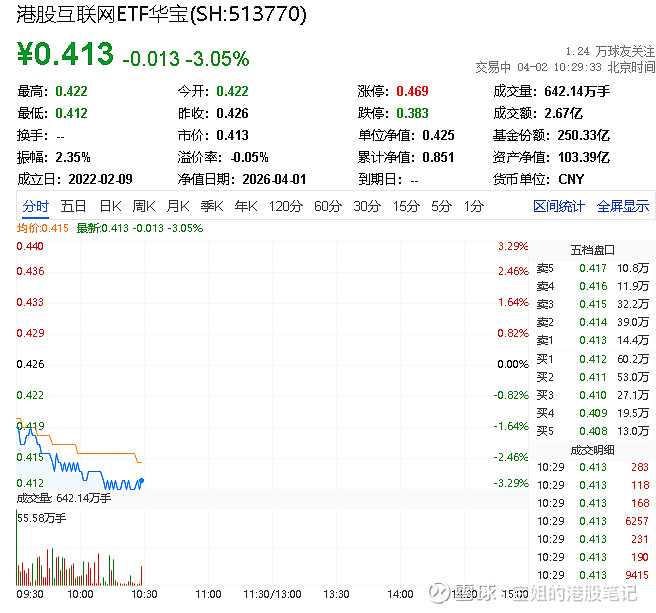The image size is (656, 613).
Task: Open the 周K chart tab
Action: pyautogui.click(x=144, y=206)
